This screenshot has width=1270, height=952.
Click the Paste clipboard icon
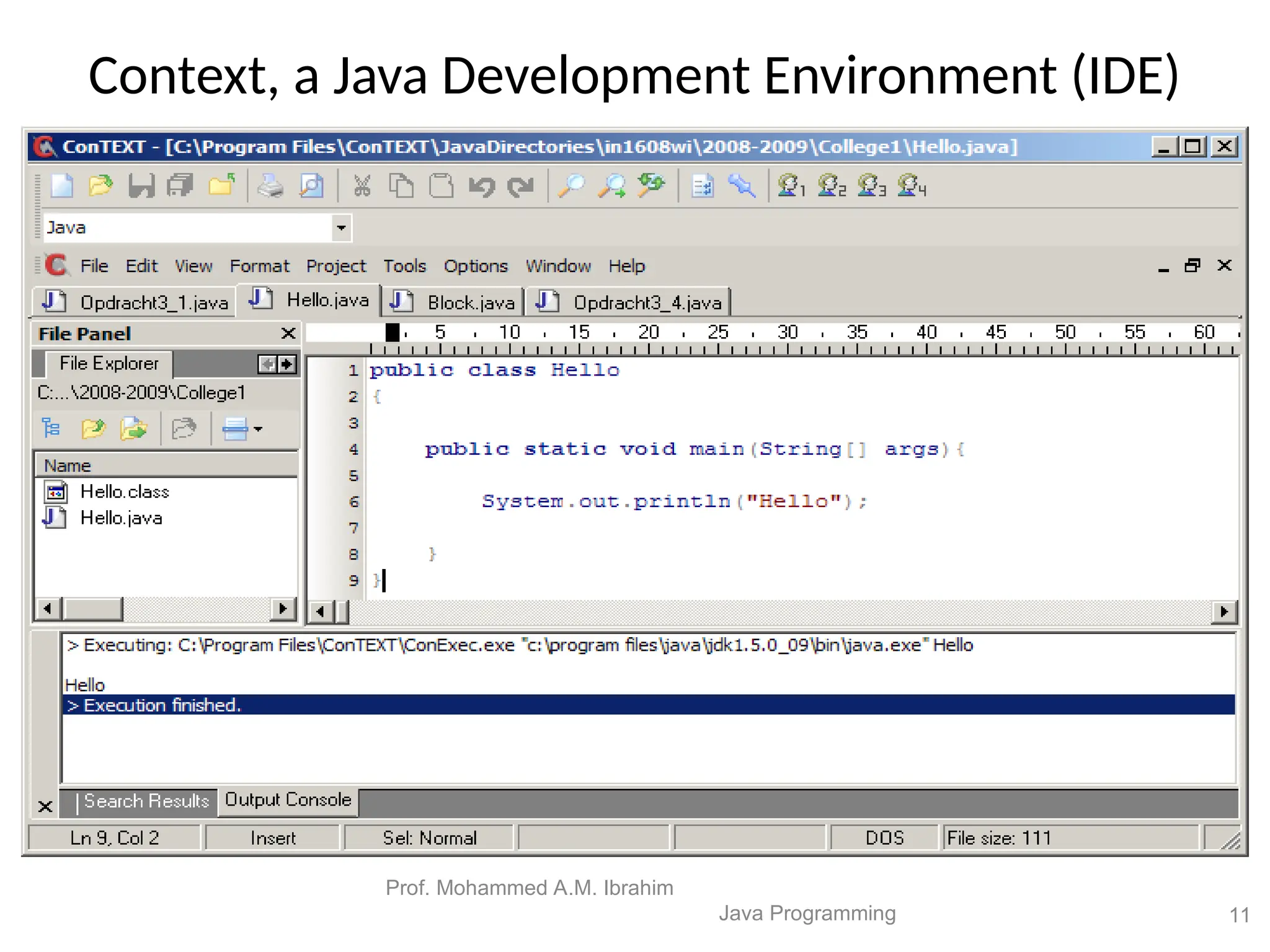[x=442, y=185]
